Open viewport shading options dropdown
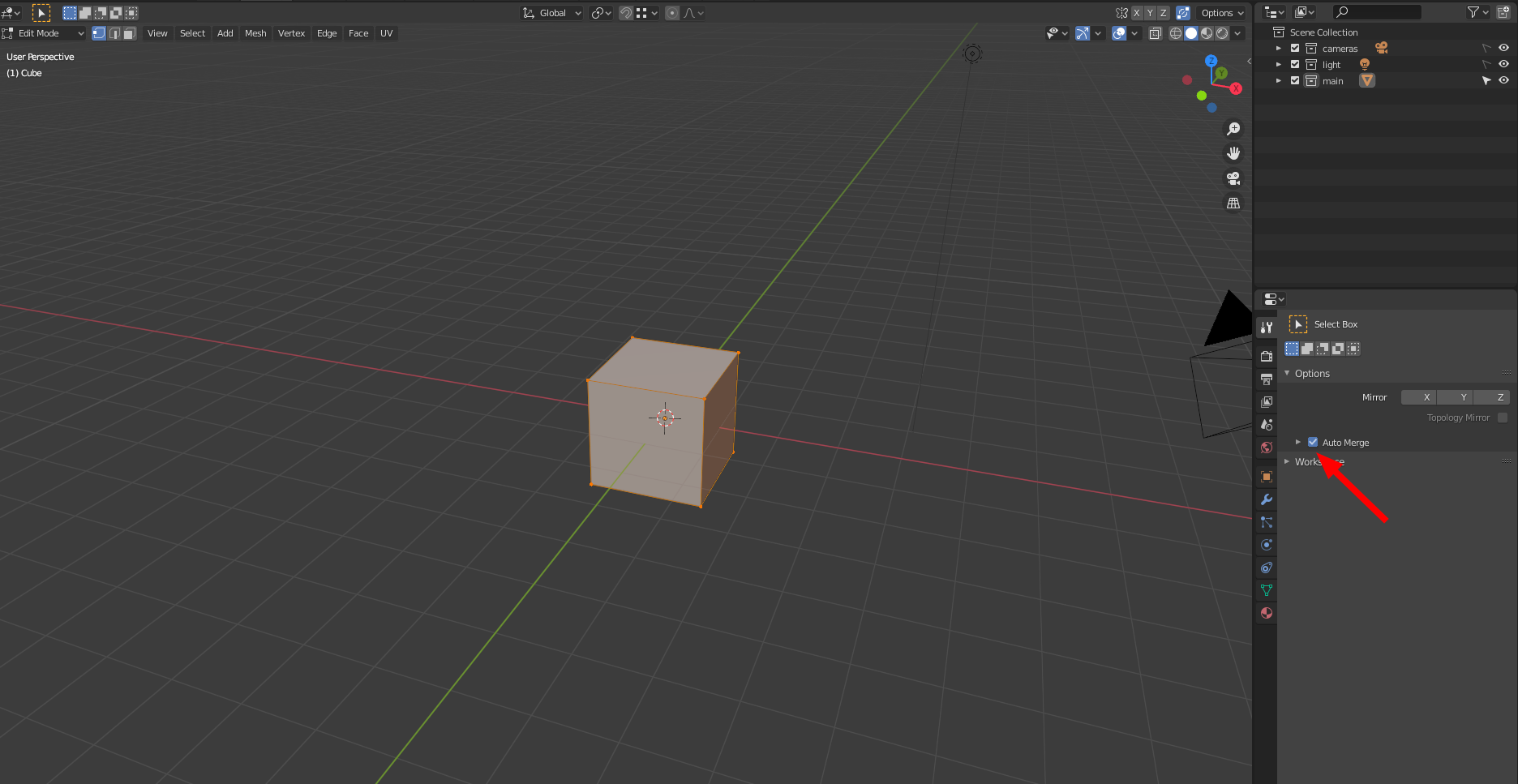This screenshot has width=1518, height=784. pyautogui.click(x=1237, y=33)
